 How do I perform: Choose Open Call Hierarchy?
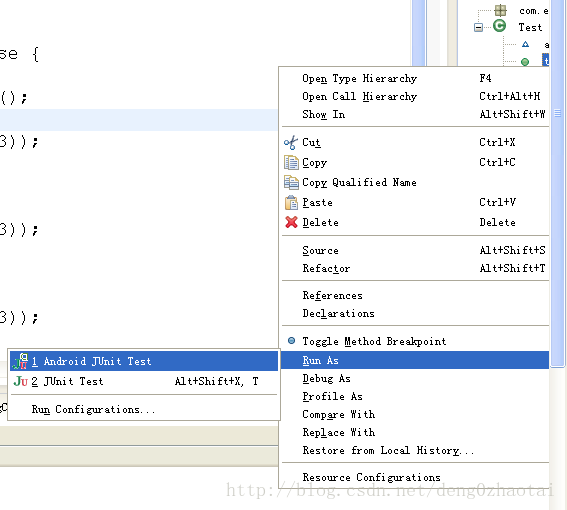[x=415, y=97]
